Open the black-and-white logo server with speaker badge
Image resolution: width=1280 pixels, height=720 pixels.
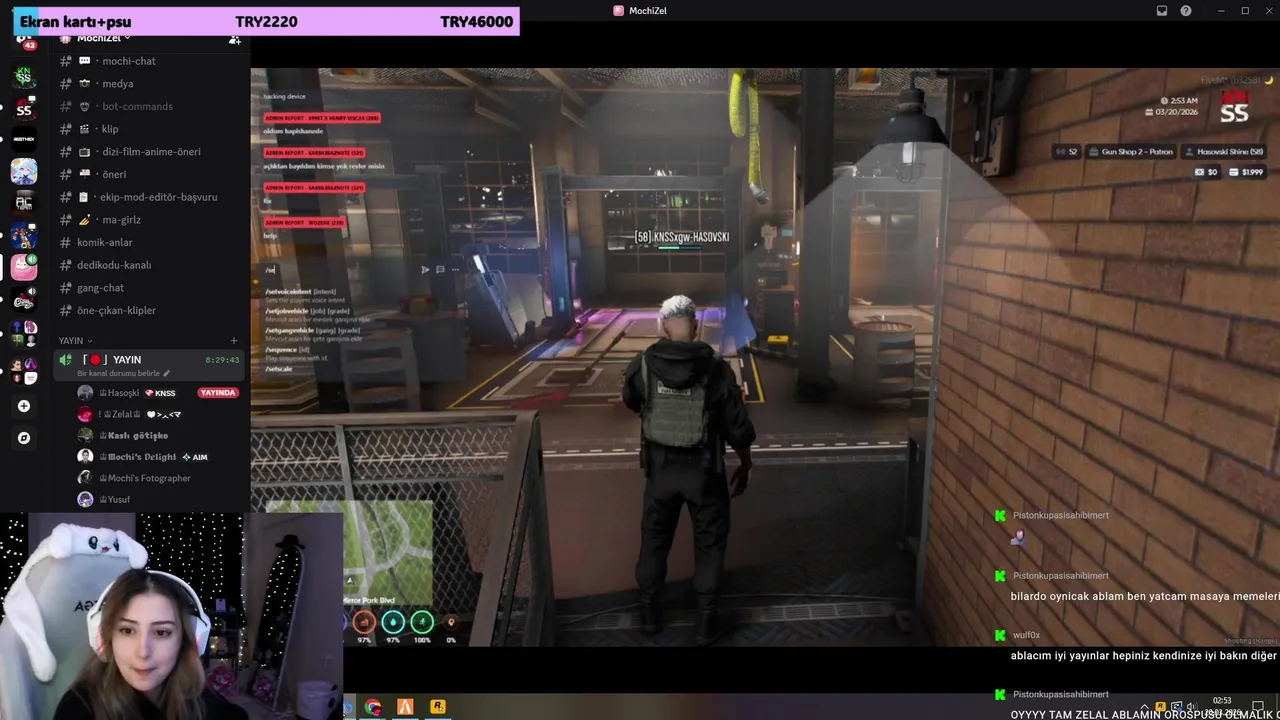[24, 299]
